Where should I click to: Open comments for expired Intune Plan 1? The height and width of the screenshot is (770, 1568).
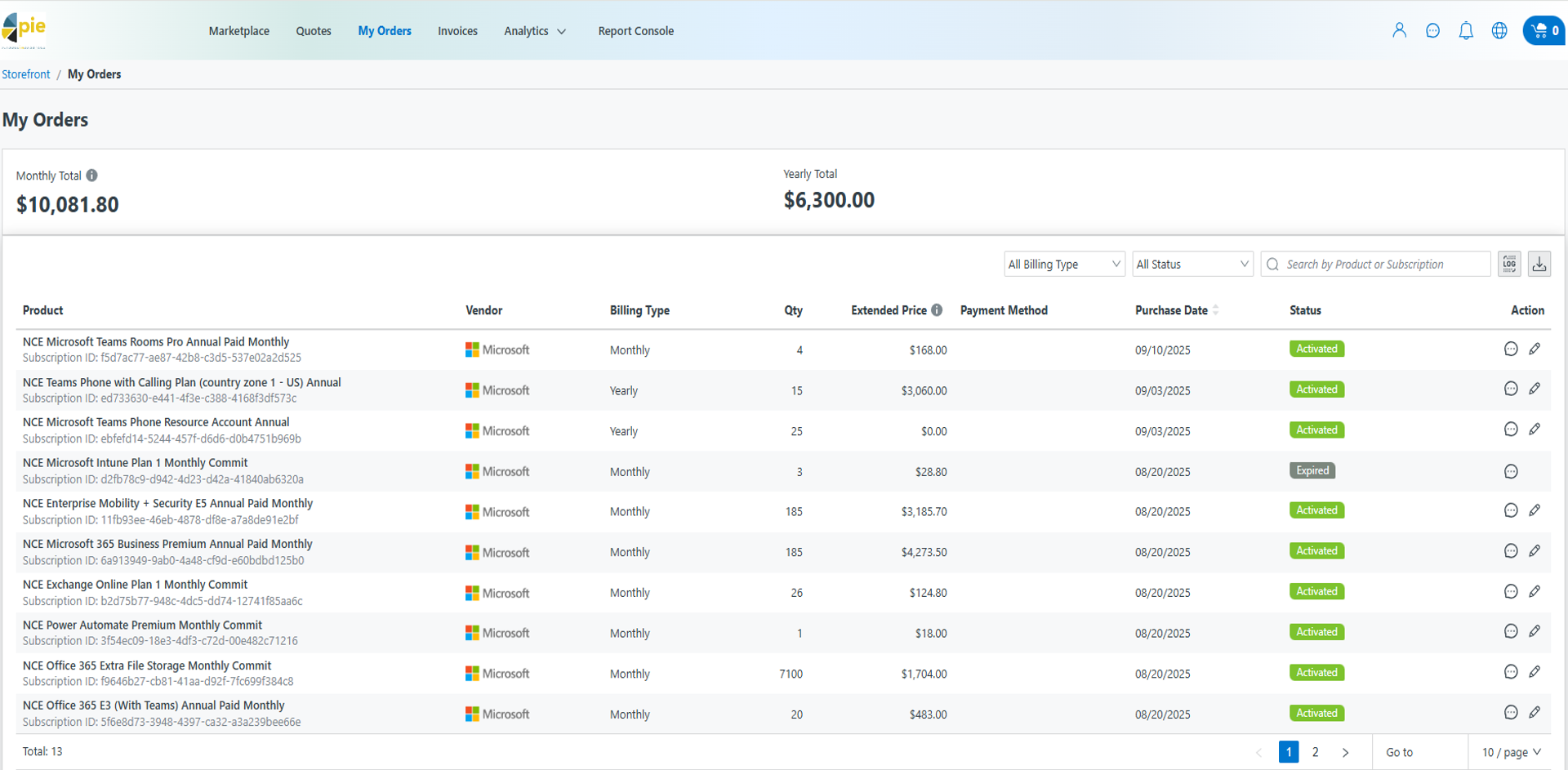pos(1511,471)
